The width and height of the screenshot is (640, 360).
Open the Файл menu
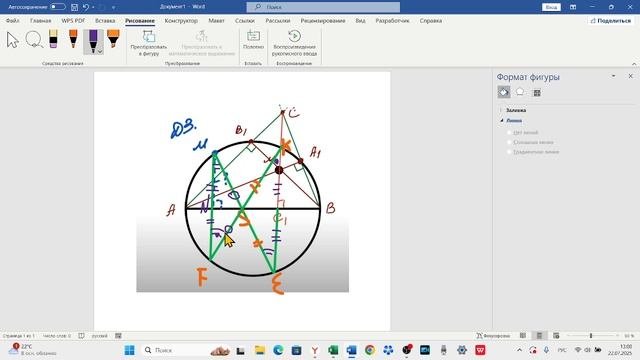click(x=13, y=20)
